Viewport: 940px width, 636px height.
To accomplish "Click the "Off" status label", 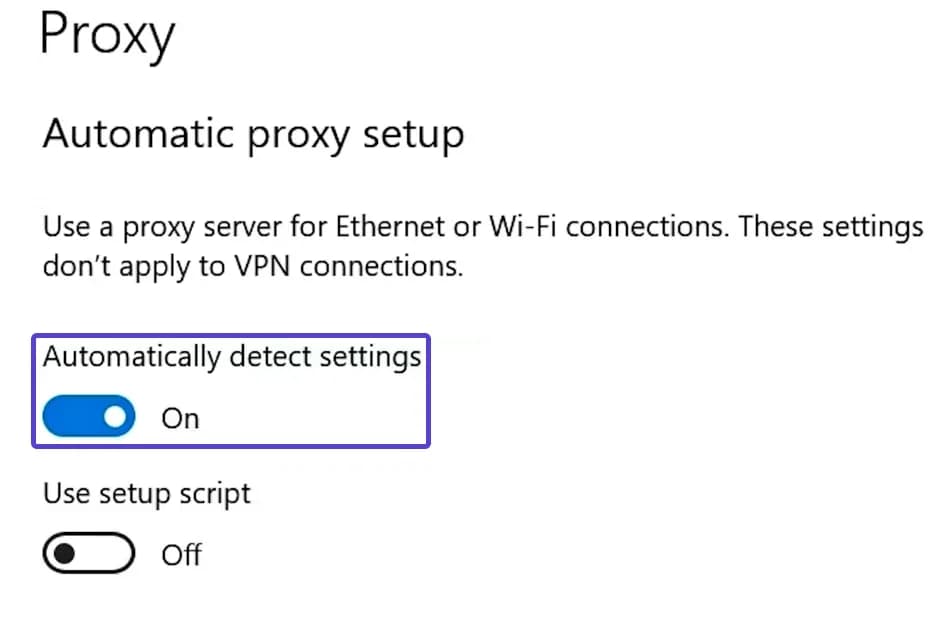I will pyautogui.click(x=181, y=554).
